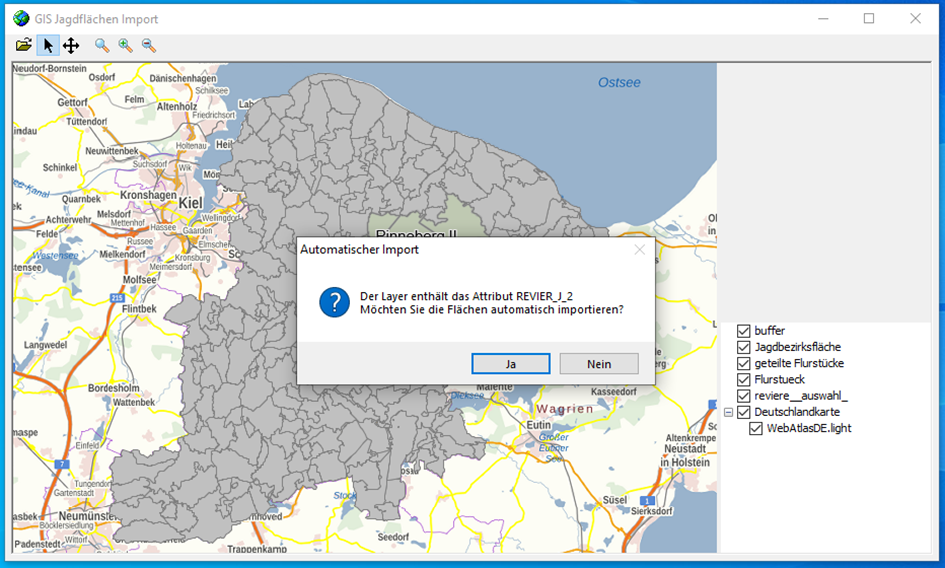Screen dimensions: 945x568
Task: Select the Deutschlandkarte layer label
Action: coord(797,412)
